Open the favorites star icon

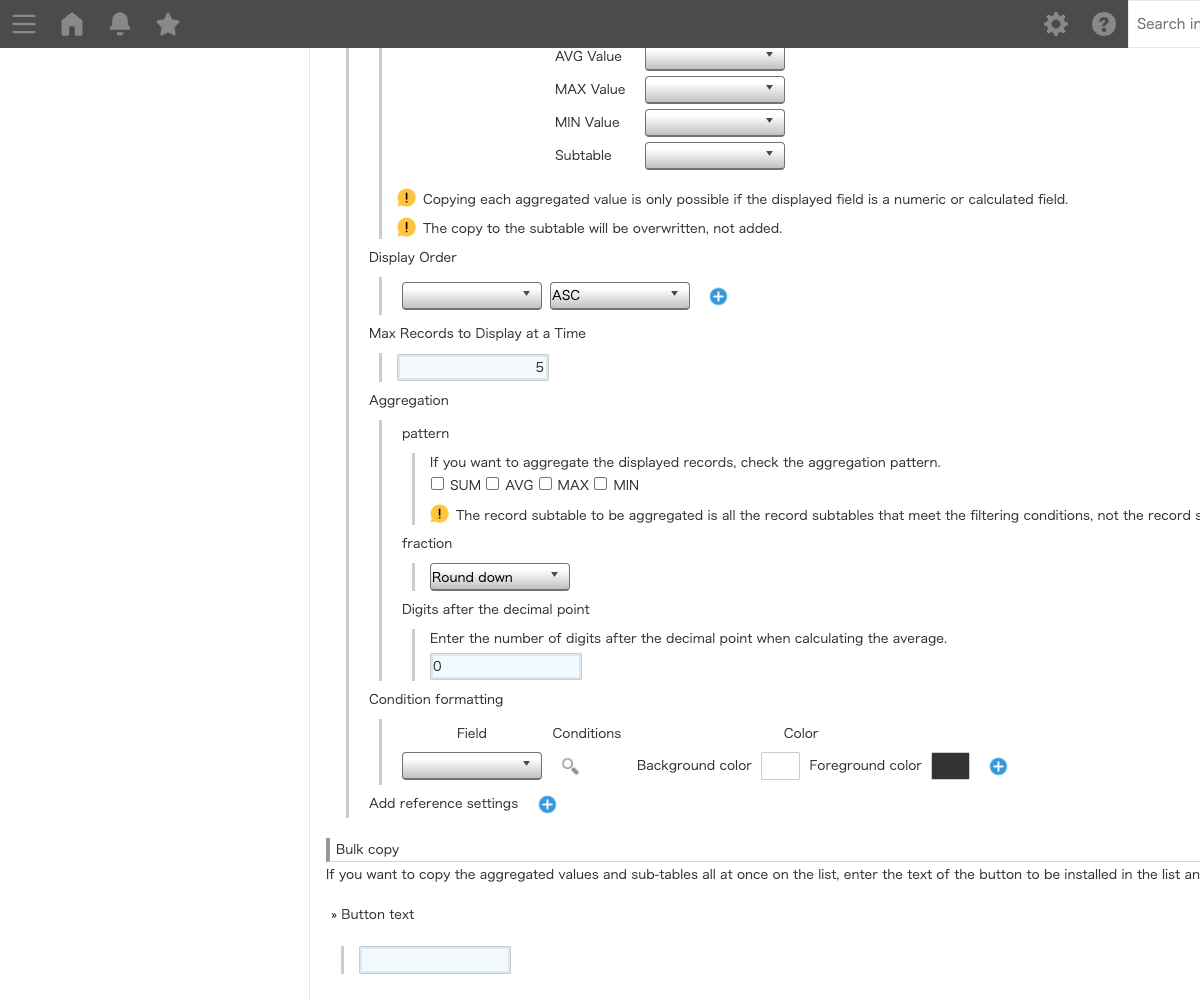(x=168, y=24)
